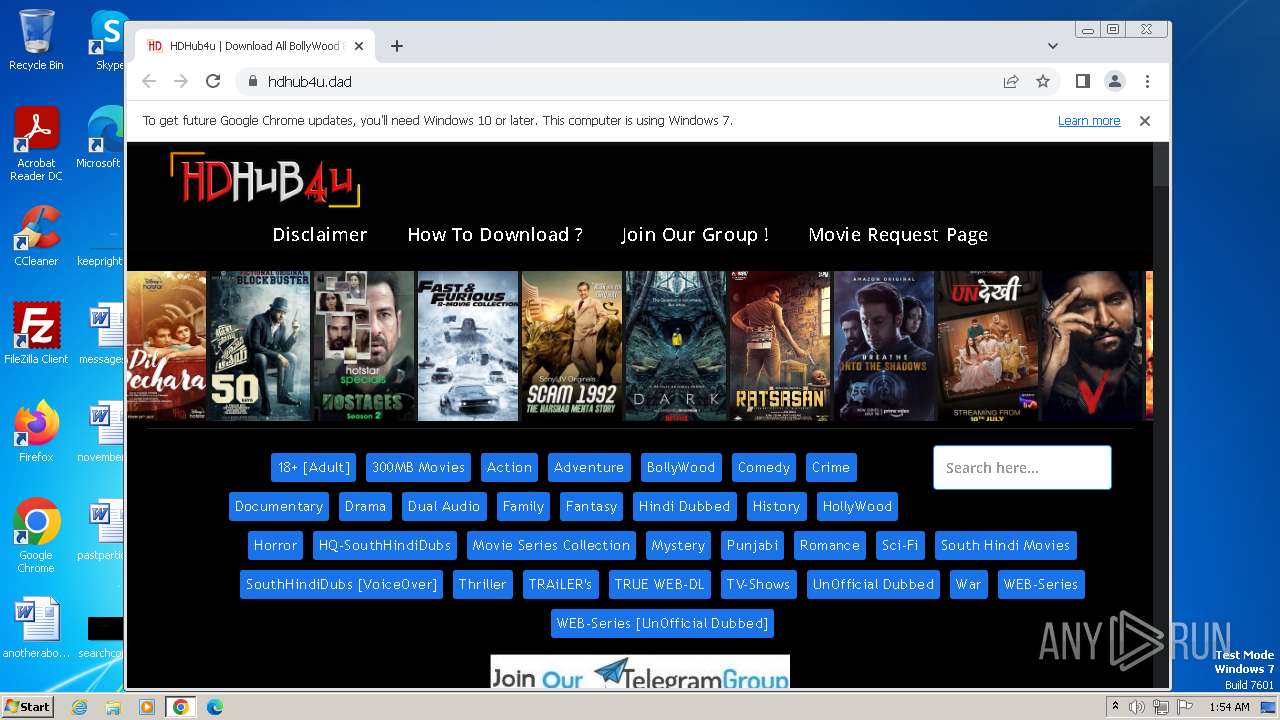Viewport: 1280px width, 720px height.
Task: Click the browser forward arrow
Action: coord(181,82)
